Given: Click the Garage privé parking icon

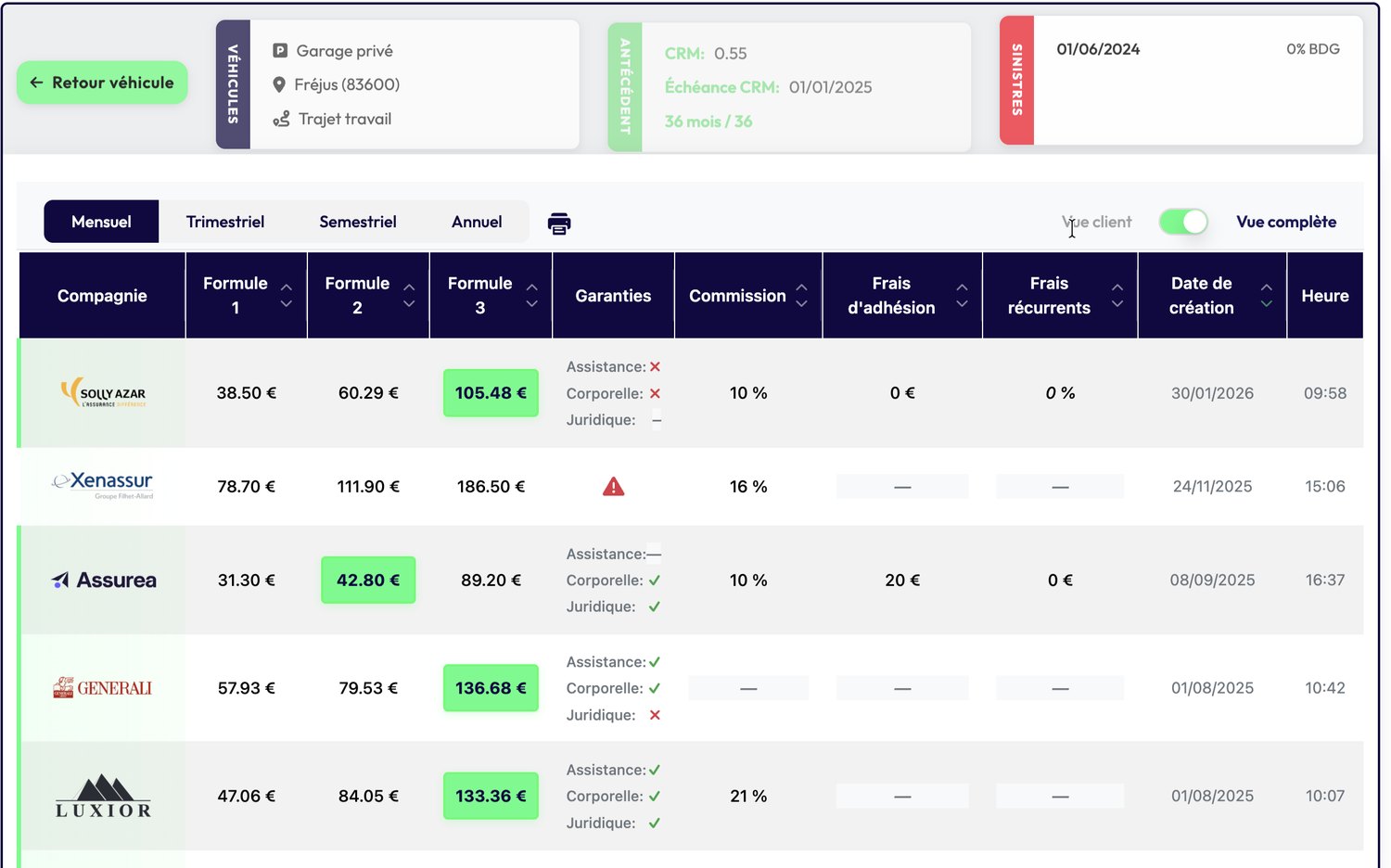Looking at the screenshot, I should [x=280, y=51].
